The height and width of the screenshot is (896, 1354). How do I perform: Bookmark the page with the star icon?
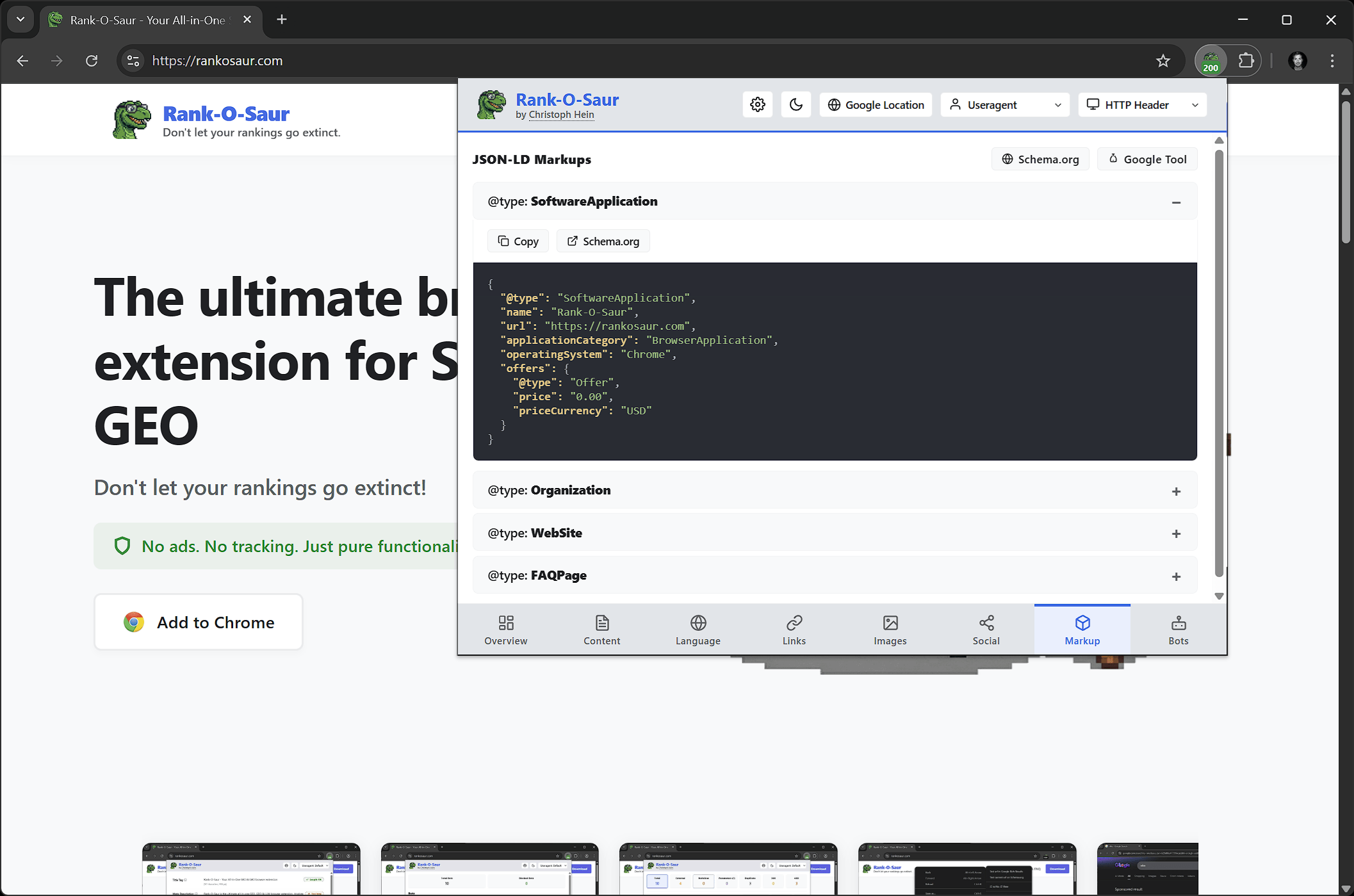click(1163, 61)
